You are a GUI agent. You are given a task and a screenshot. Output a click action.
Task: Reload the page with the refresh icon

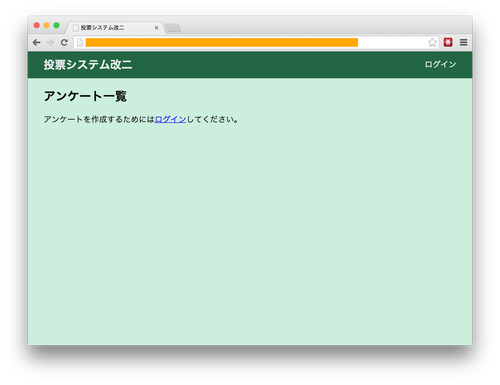pos(64,42)
